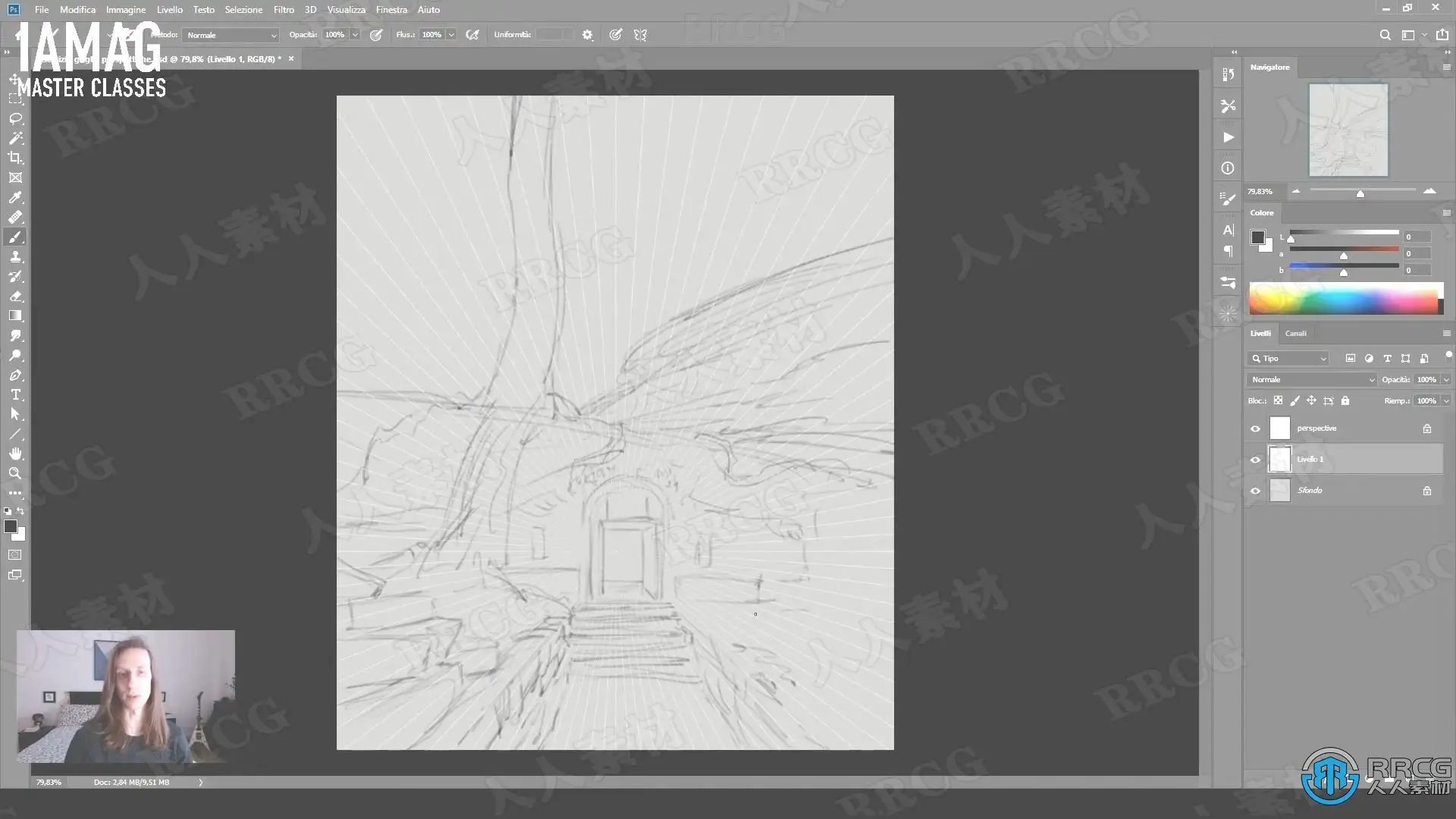This screenshot has height=819, width=1456.
Task: Close the open document tab
Action: click(x=291, y=58)
